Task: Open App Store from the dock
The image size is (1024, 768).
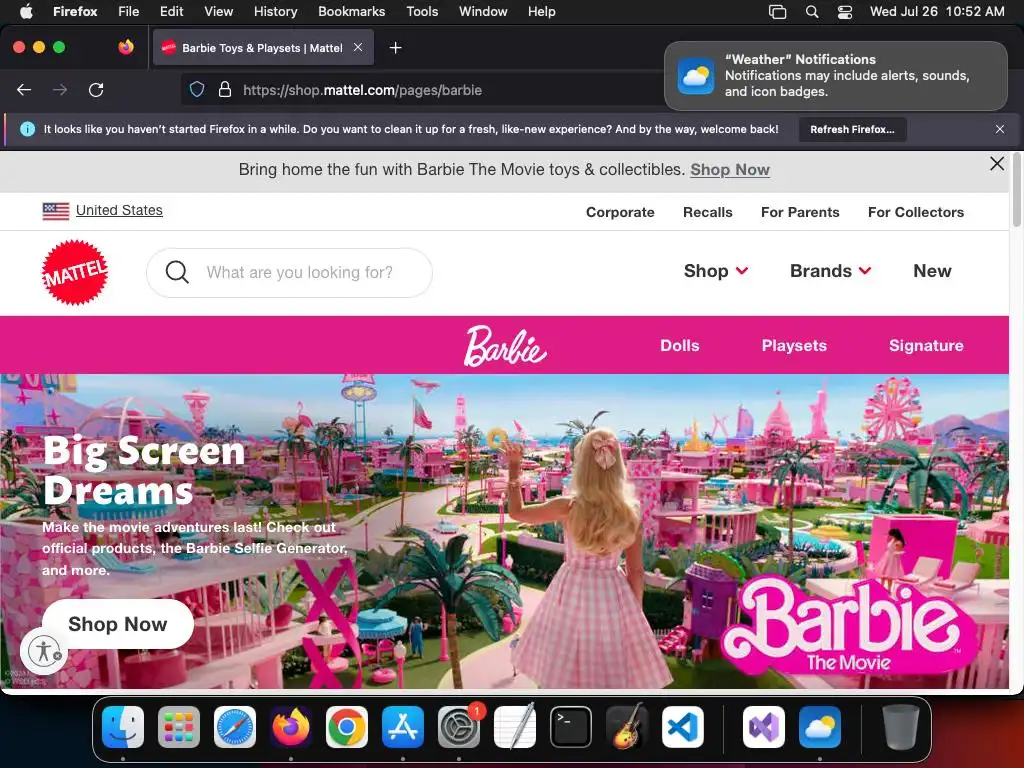Action: [403, 727]
